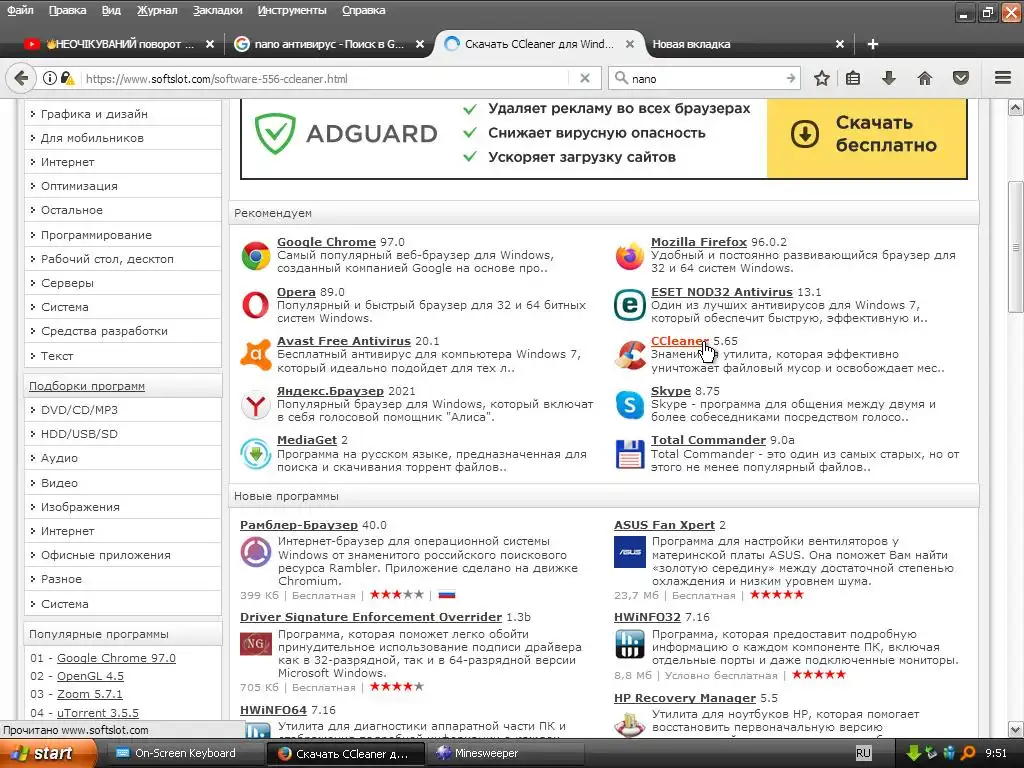Click the page scrollbar down arrow

(x=1016, y=729)
